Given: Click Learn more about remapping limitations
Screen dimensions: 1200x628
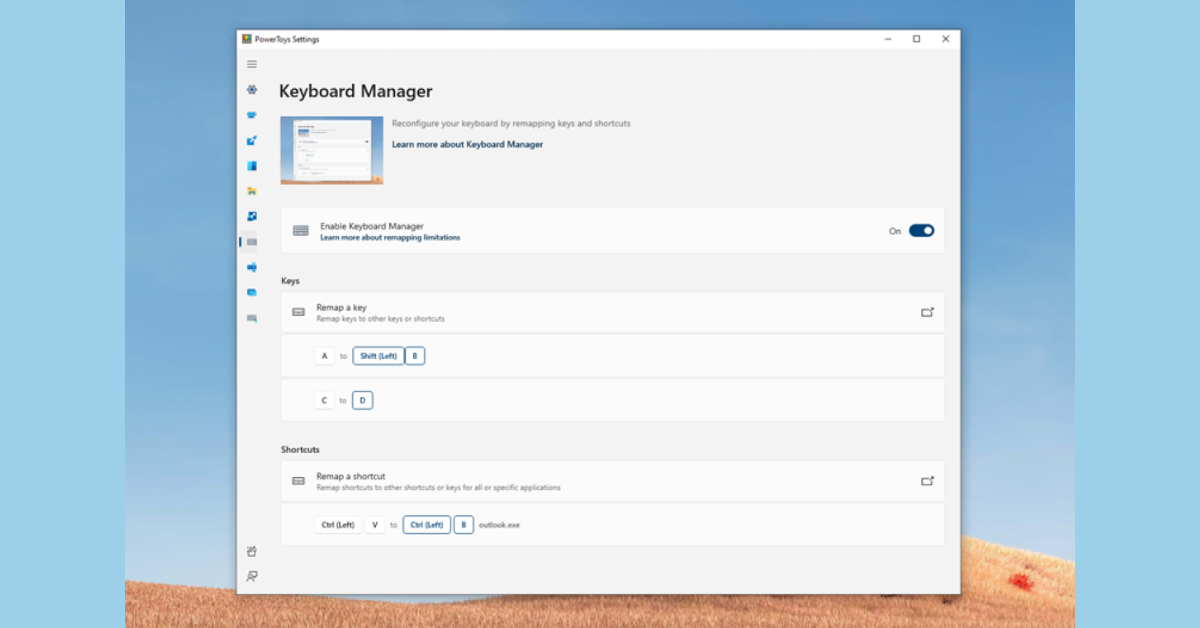Looking at the screenshot, I should [x=390, y=238].
